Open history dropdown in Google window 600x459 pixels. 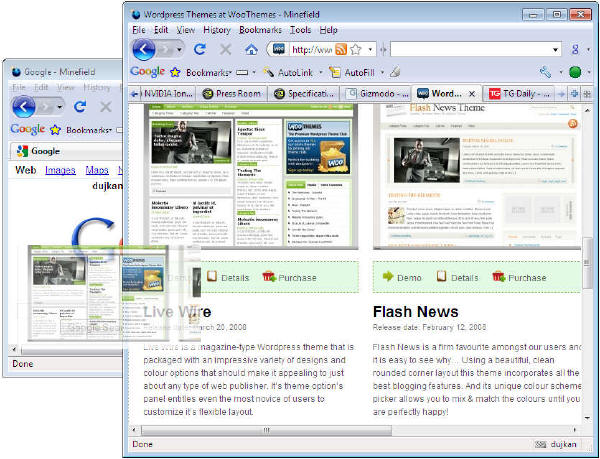tap(59, 107)
